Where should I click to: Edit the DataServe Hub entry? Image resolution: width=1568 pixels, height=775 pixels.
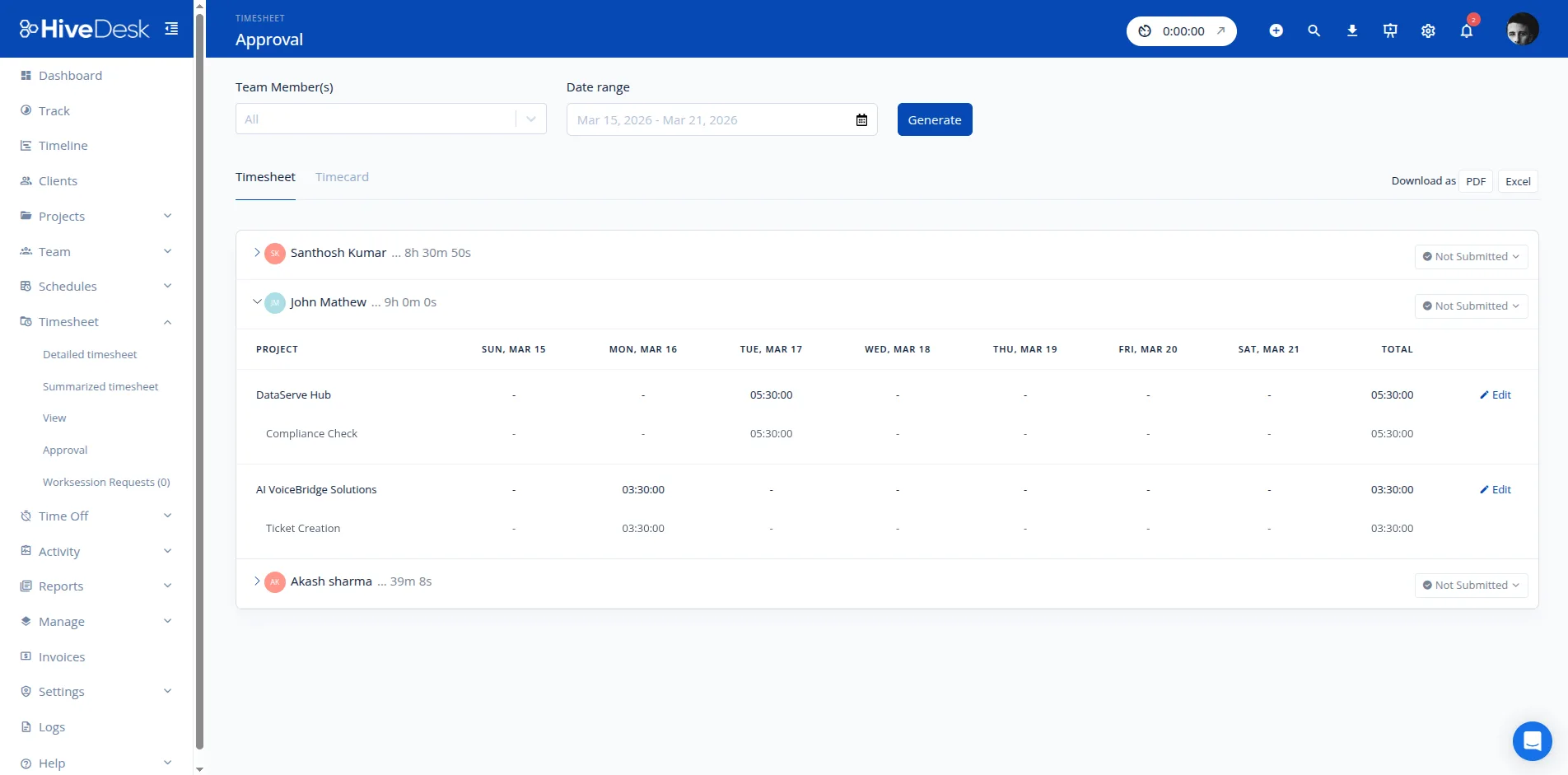coord(1496,395)
